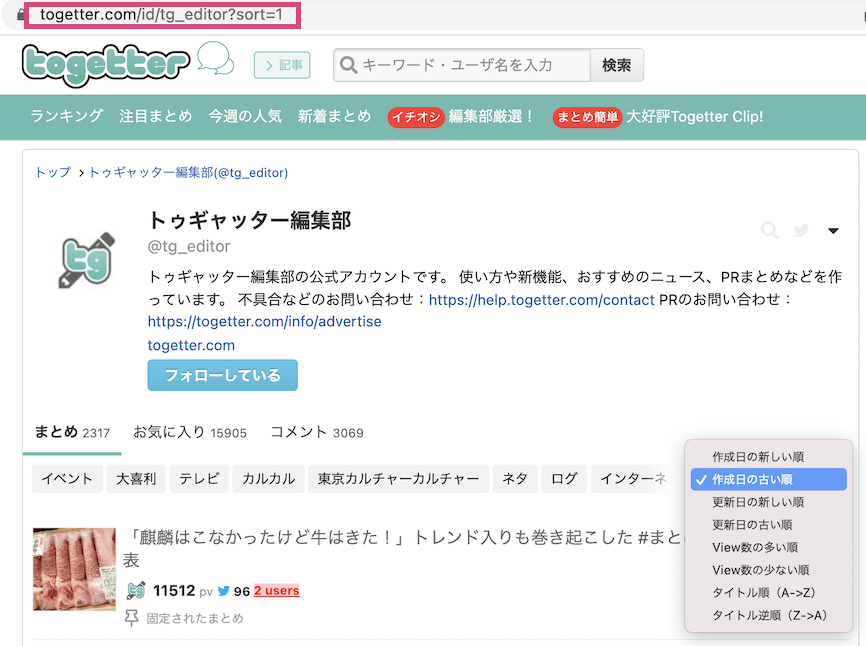
Task: Click the 記事 button near logo
Action: click(x=282, y=65)
